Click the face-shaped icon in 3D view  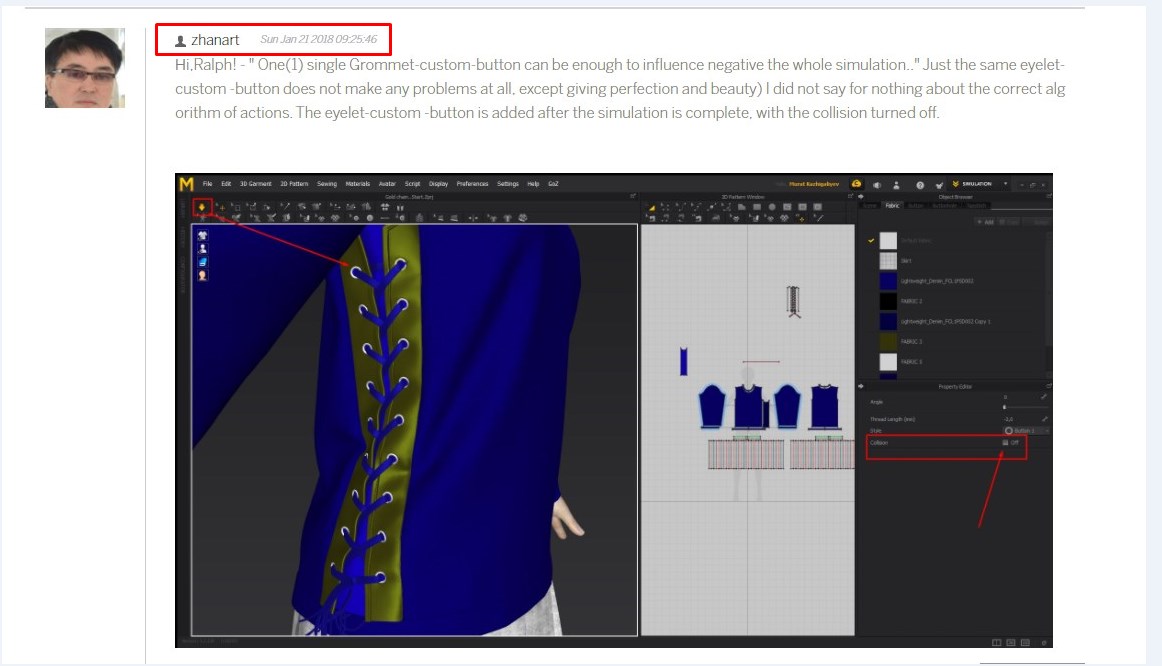click(202, 276)
